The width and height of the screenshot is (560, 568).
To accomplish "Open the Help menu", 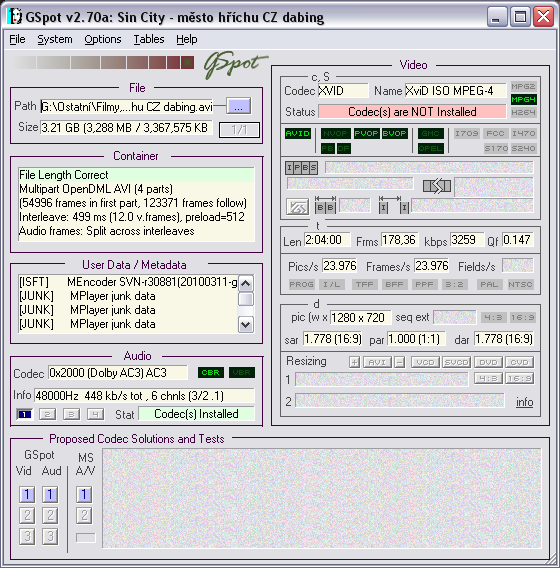I will 187,39.
